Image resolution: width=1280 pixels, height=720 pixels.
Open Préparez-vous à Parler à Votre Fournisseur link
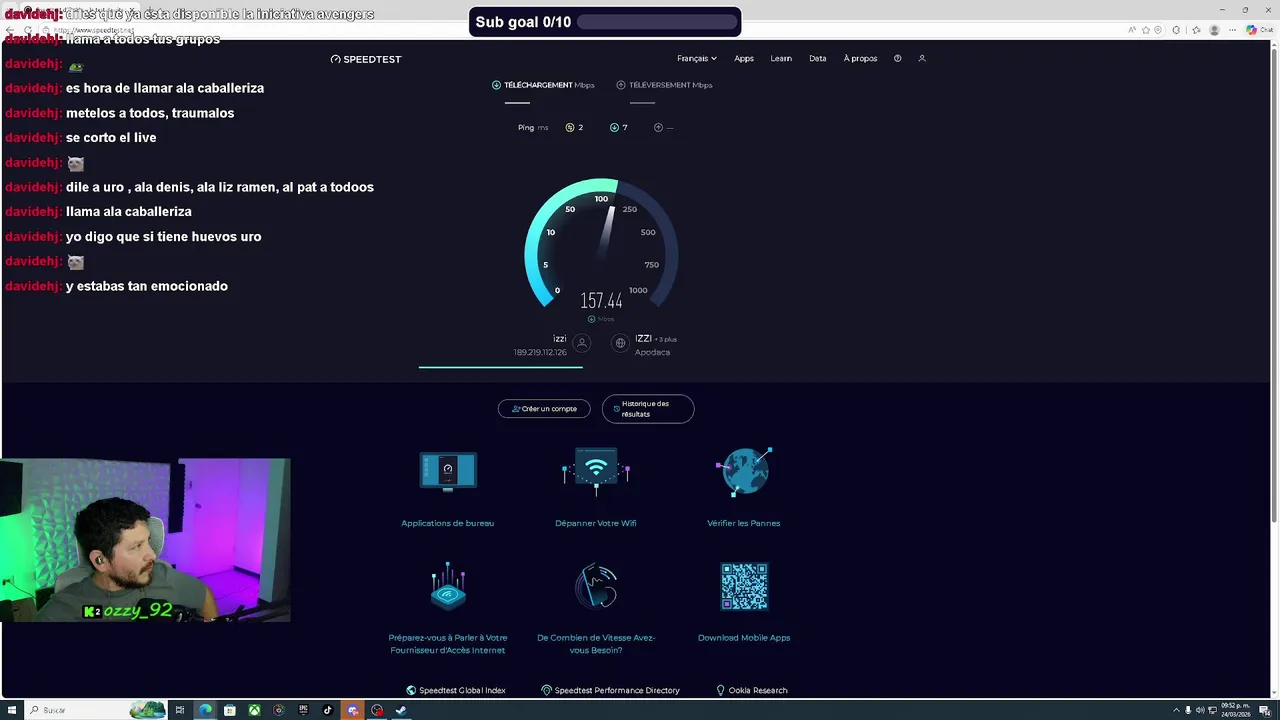pyautogui.click(x=448, y=644)
